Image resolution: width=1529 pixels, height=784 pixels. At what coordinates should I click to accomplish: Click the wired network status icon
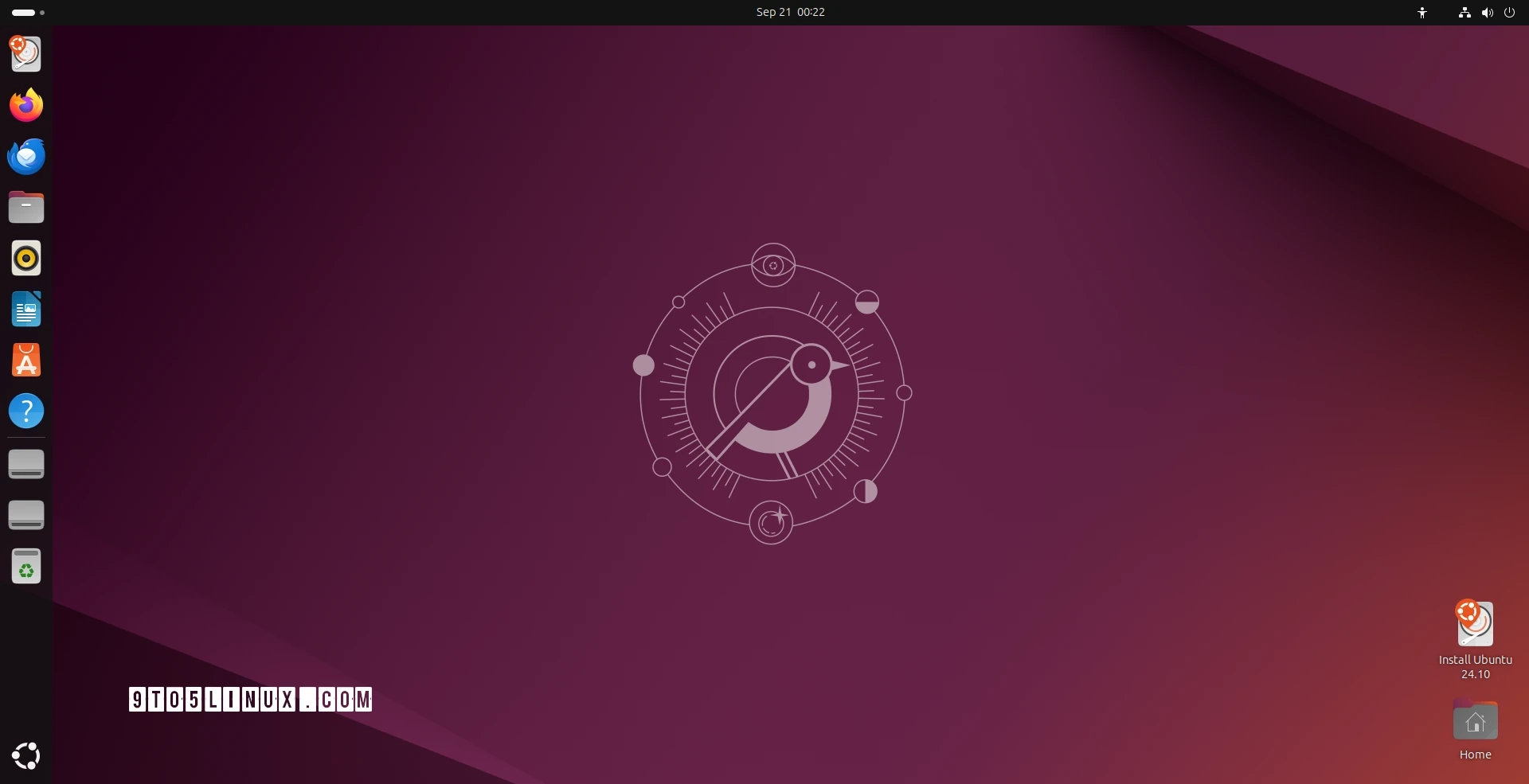click(x=1464, y=13)
